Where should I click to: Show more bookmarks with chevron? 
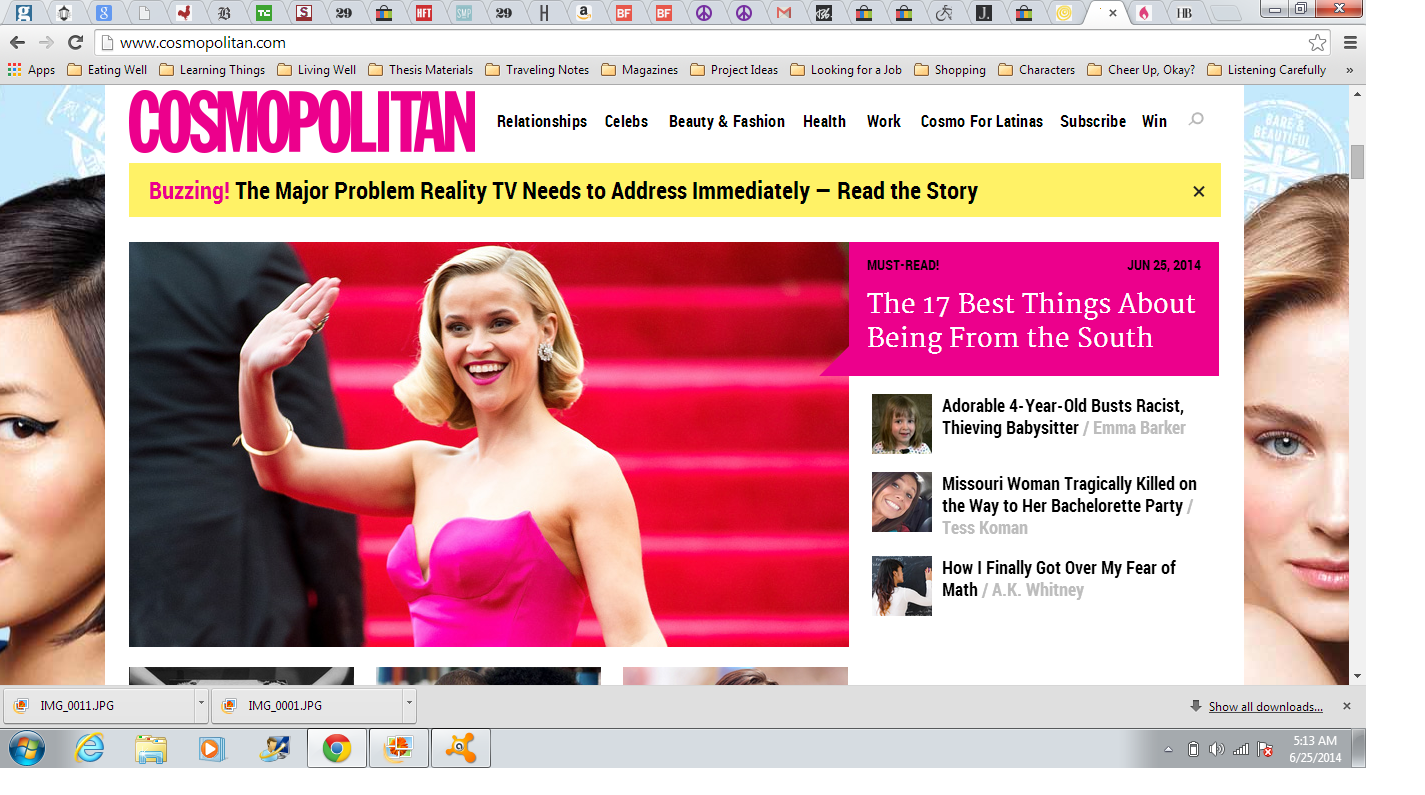1350,70
